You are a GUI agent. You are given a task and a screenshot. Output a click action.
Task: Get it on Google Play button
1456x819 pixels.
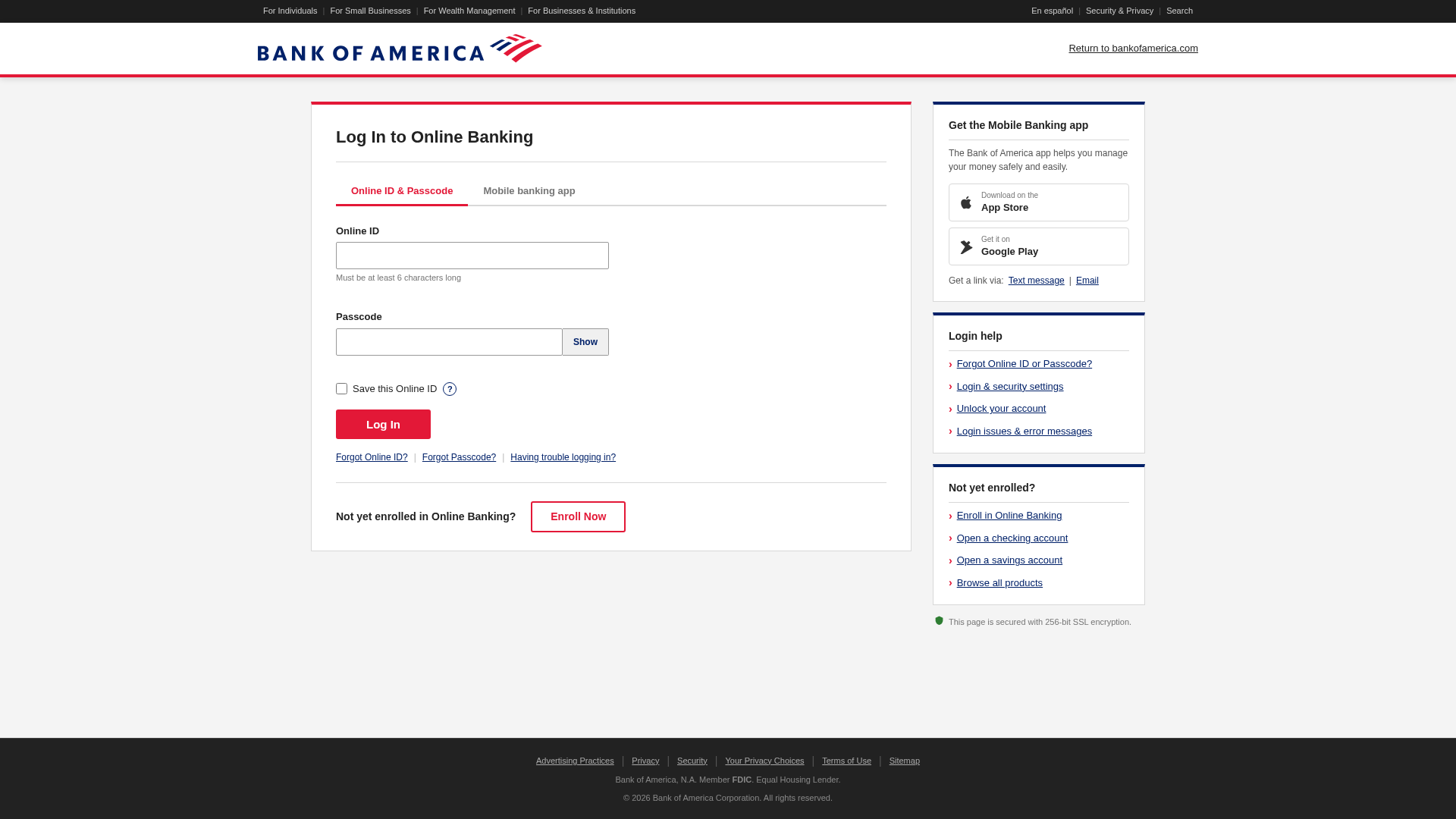(x=1039, y=246)
